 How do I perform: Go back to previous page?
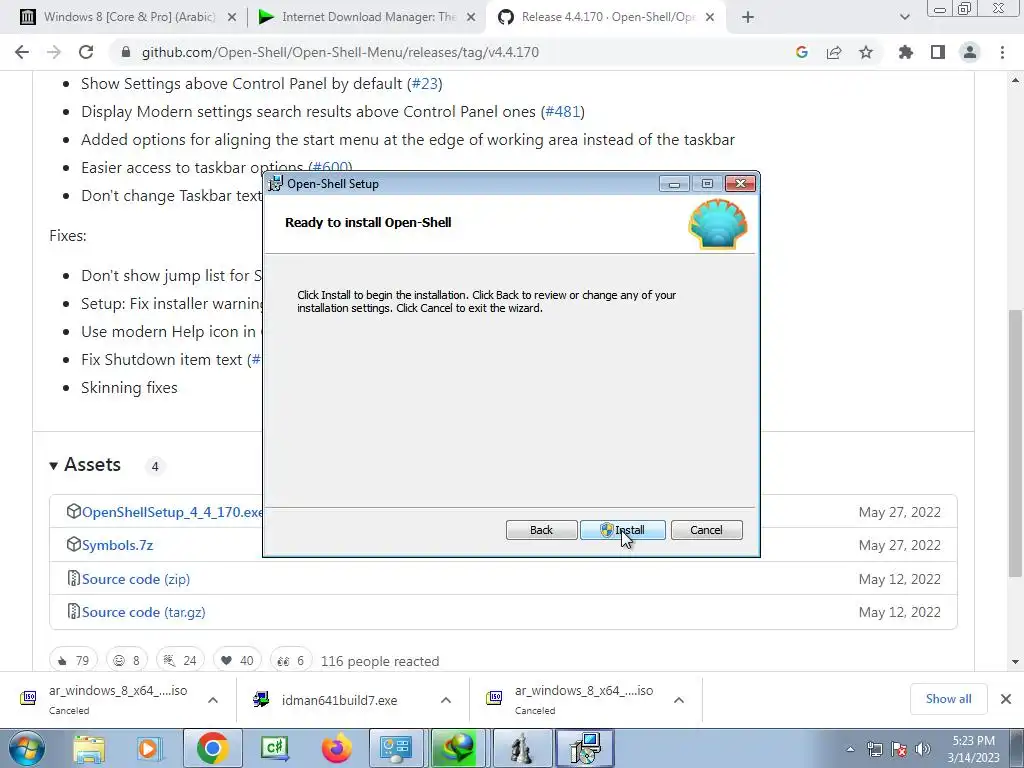pyautogui.click(x=22, y=52)
